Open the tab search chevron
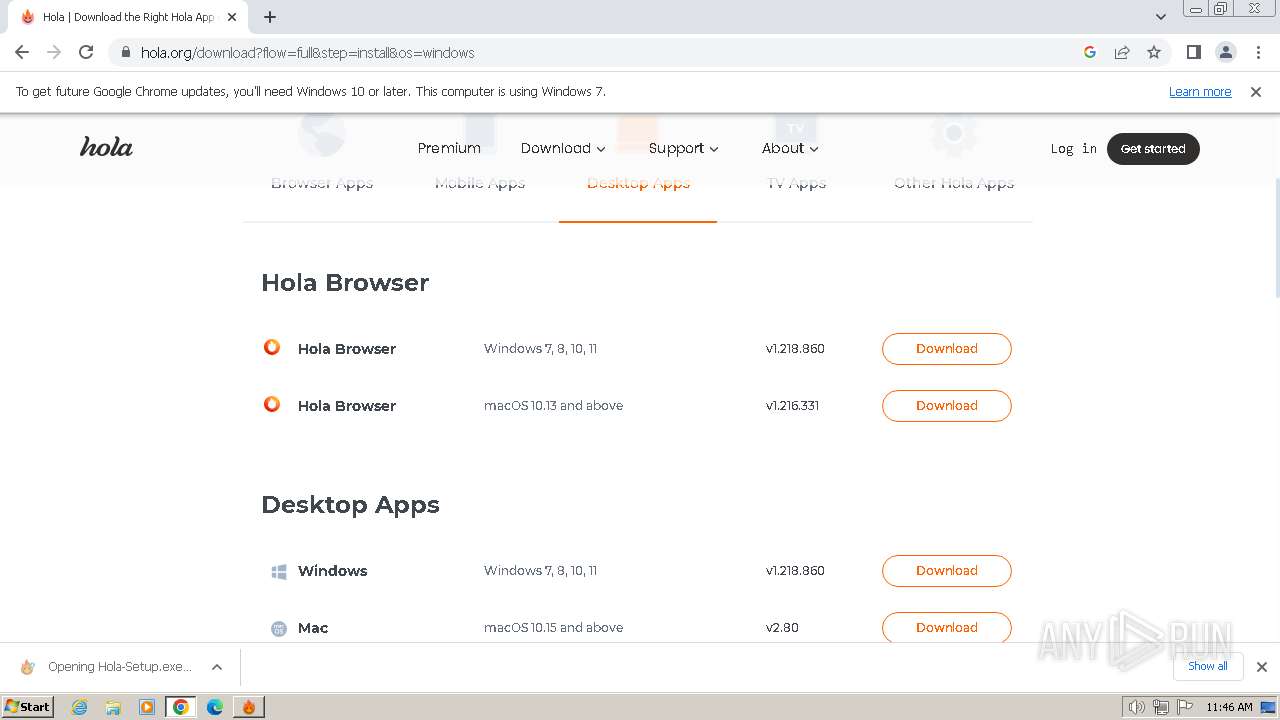This screenshot has height=720, width=1280. [1161, 17]
